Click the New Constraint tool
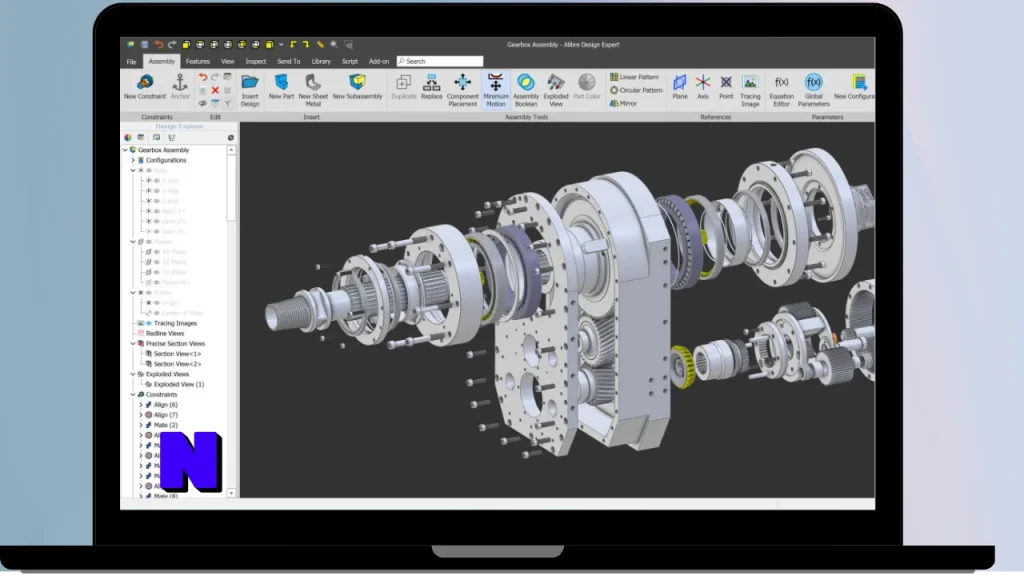The width and height of the screenshot is (1024, 576). [x=145, y=87]
